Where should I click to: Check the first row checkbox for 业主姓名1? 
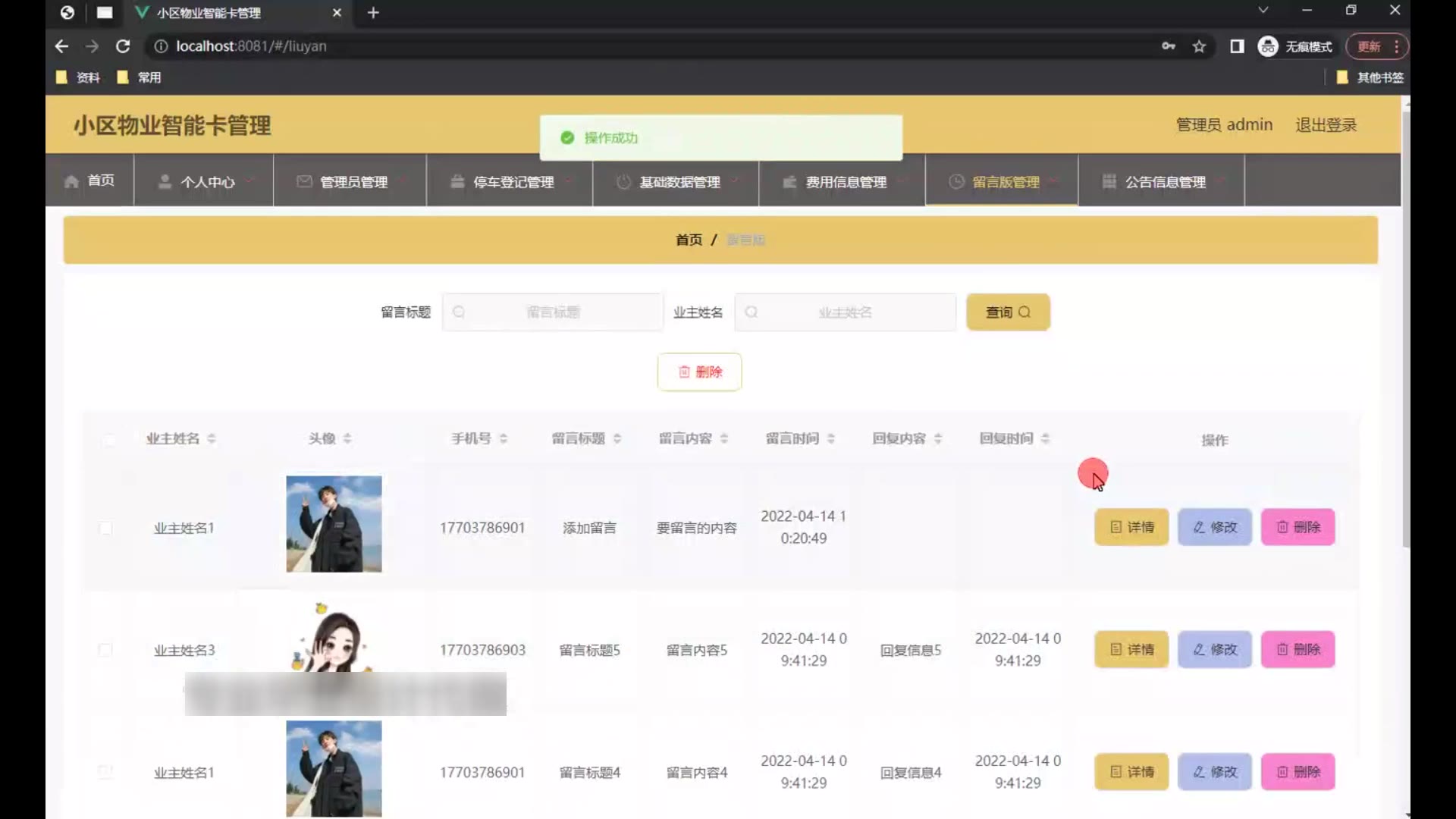pos(106,528)
